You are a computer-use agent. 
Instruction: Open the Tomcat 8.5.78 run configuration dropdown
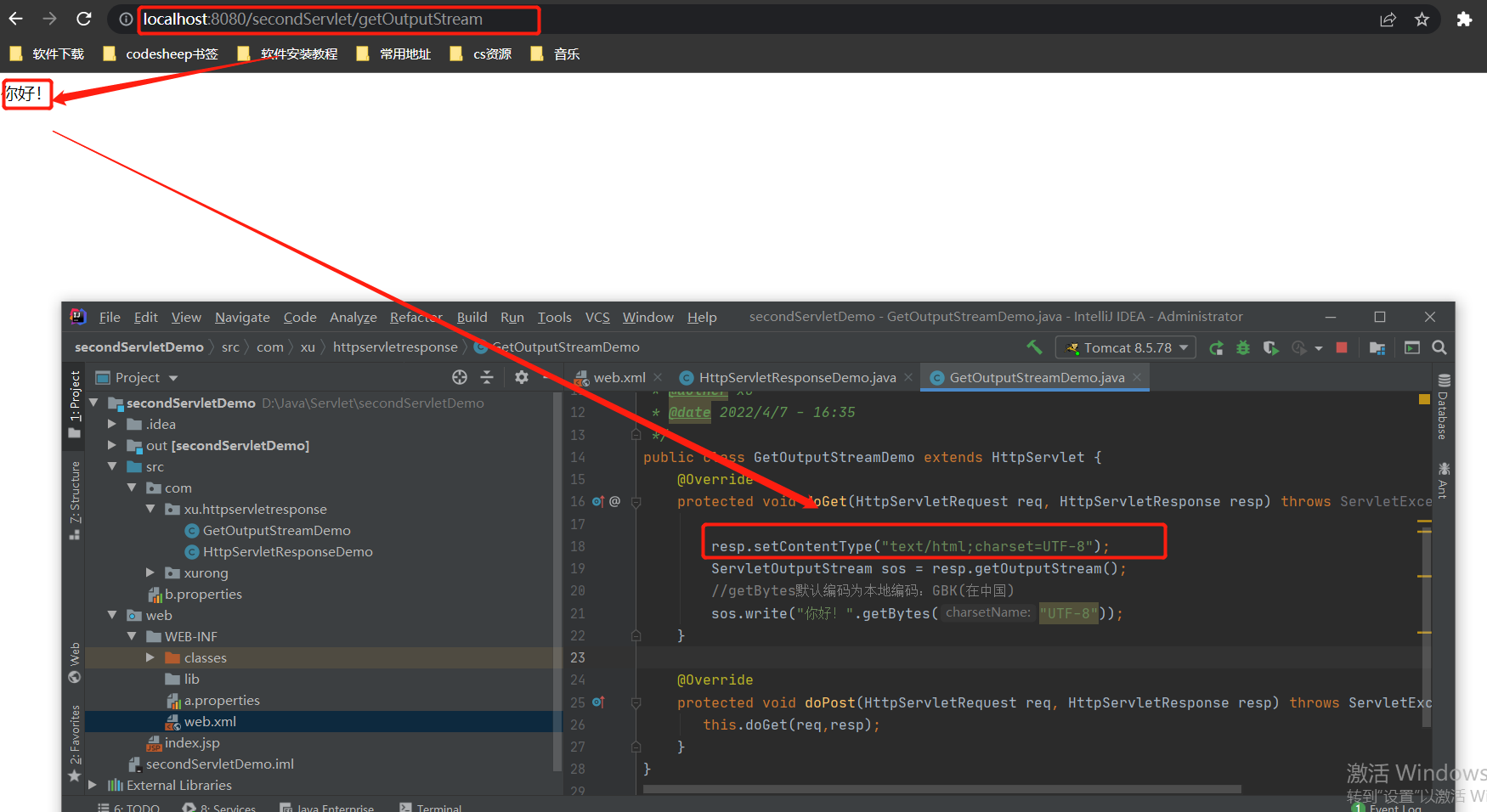pyautogui.click(x=1126, y=347)
